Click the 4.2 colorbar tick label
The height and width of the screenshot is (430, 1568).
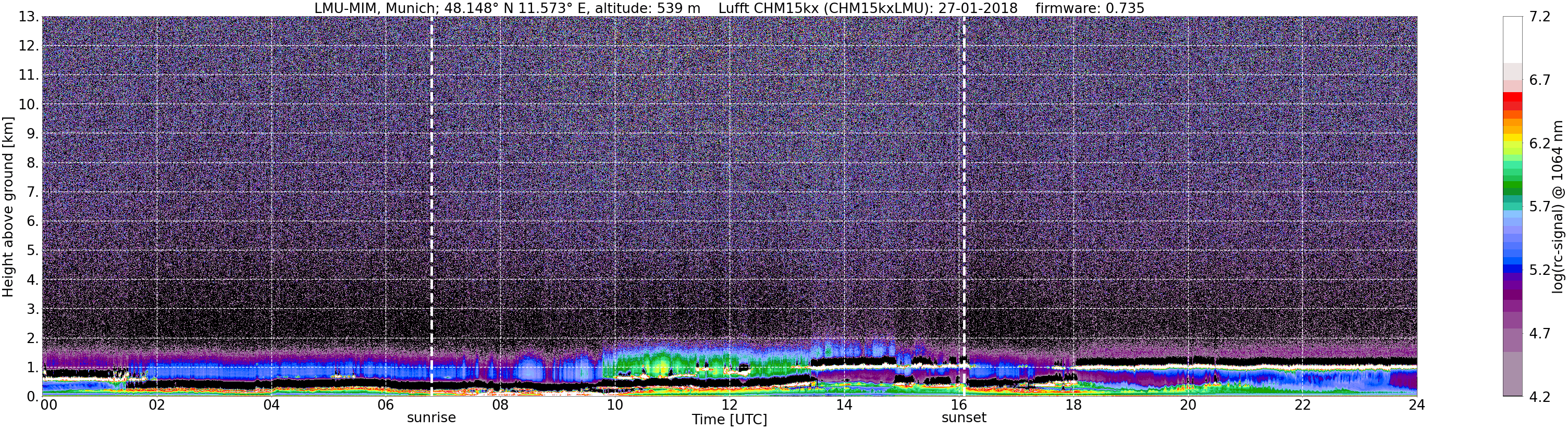[1539, 397]
